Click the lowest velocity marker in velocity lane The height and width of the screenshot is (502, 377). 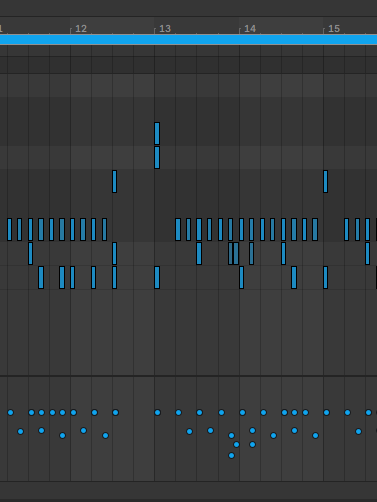(231, 455)
